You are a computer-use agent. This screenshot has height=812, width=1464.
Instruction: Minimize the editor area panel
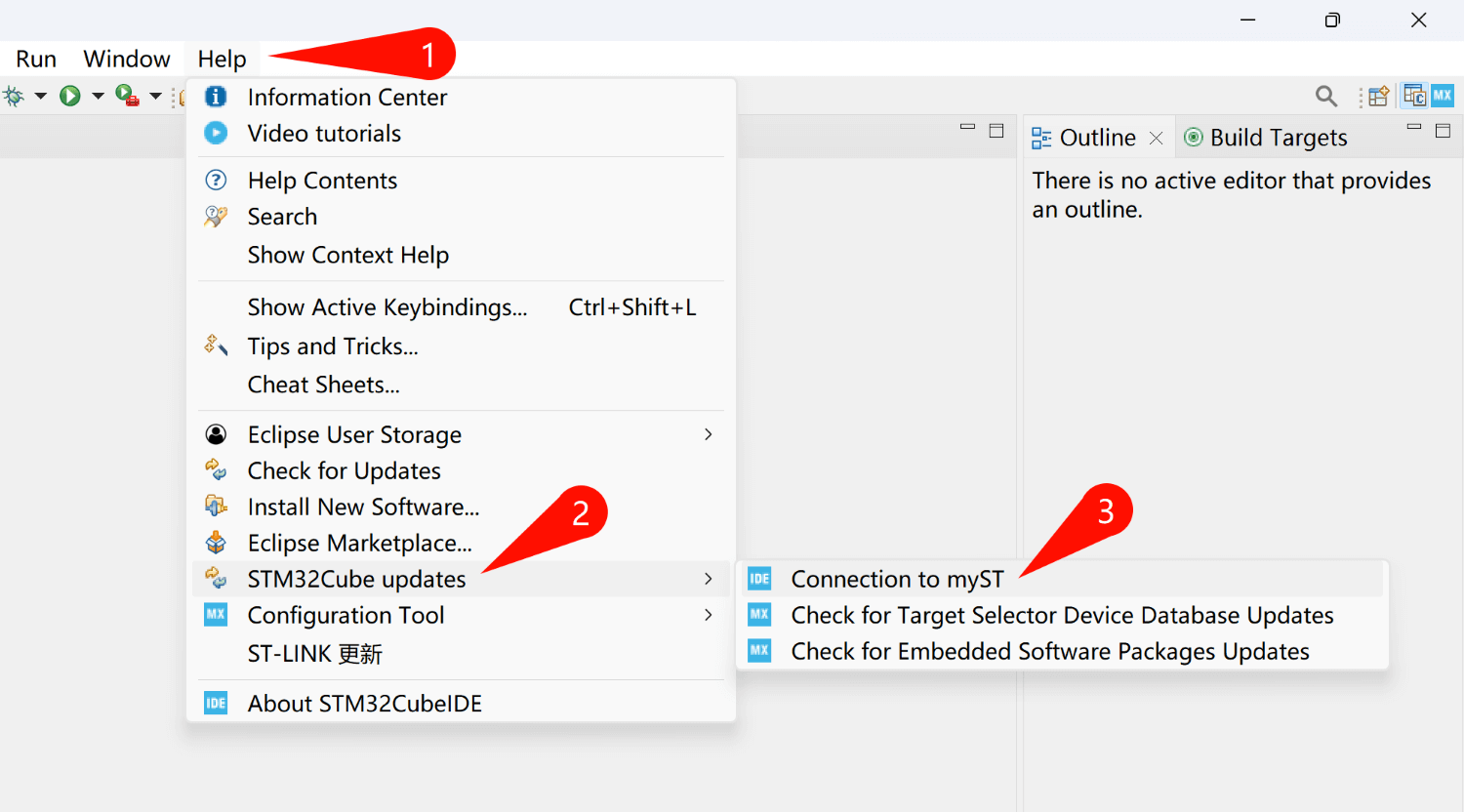[967, 127]
